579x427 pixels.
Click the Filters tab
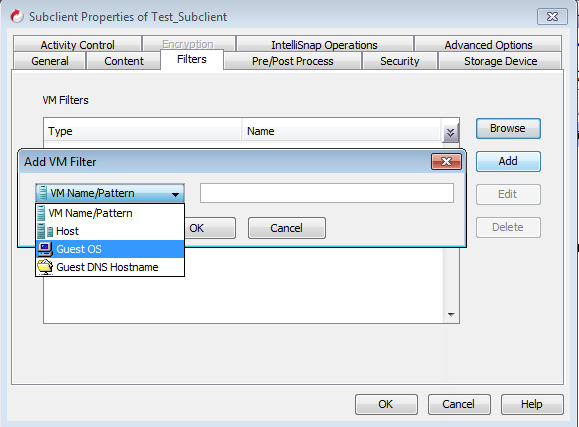point(192,59)
